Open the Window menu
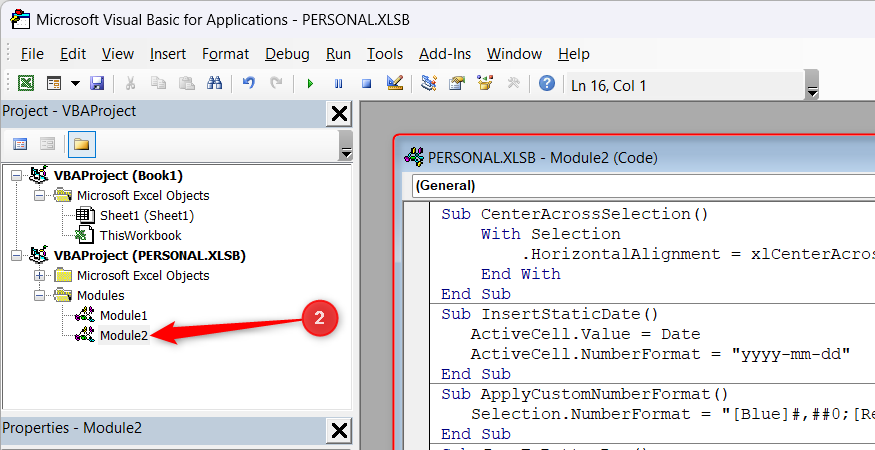Image resolution: width=875 pixels, height=450 pixels. click(515, 54)
